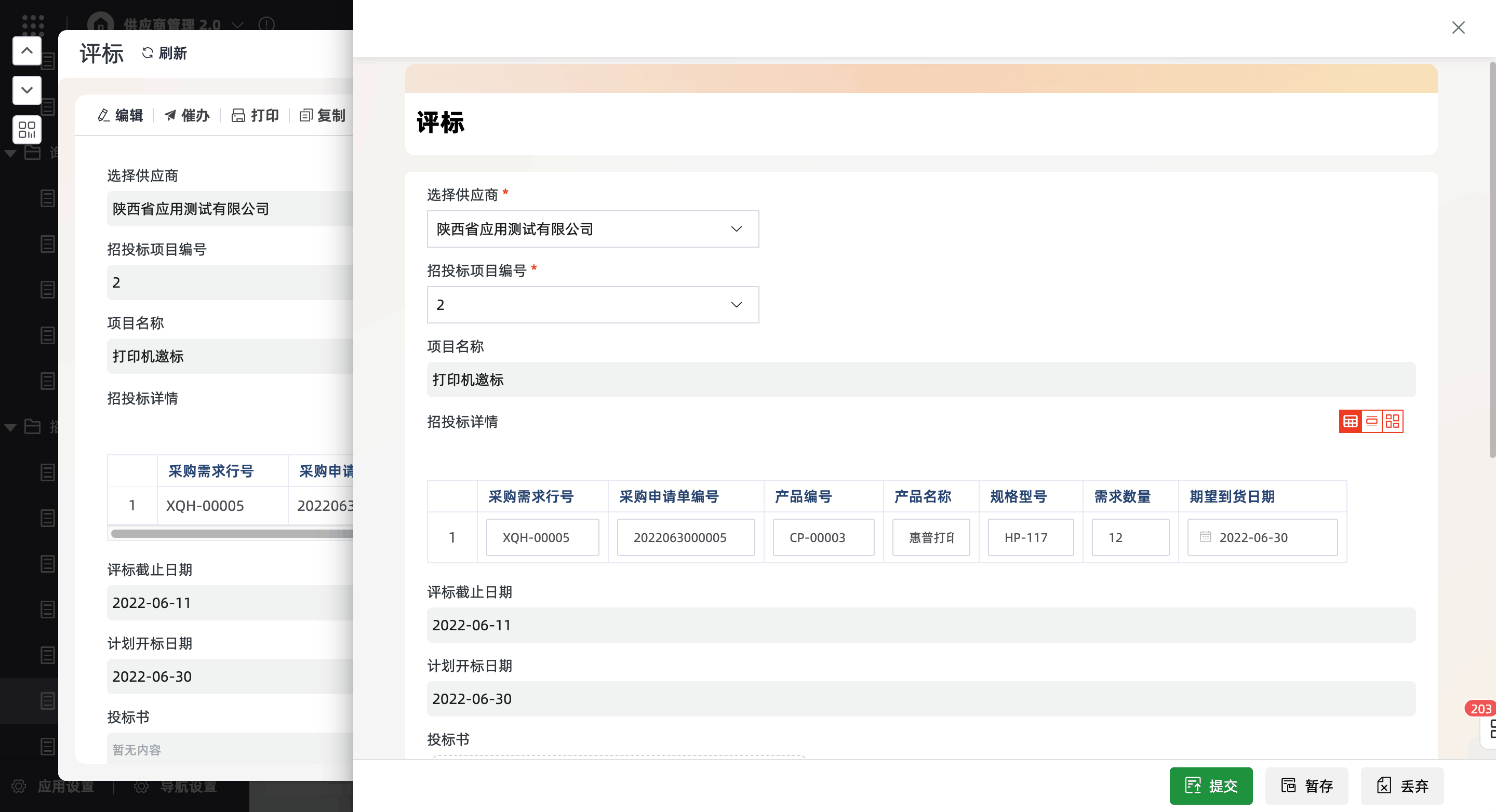Discard the form with 丢弃
The height and width of the screenshot is (812, 1496).
click(x=1401, y=786)
